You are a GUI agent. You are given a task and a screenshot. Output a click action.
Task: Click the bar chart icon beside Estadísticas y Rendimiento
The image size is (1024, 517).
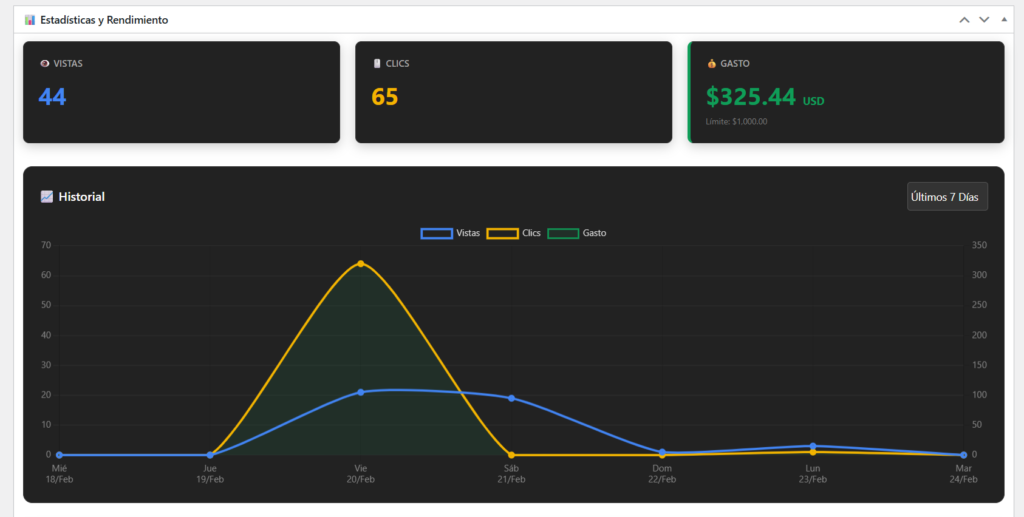pos(30,20)
